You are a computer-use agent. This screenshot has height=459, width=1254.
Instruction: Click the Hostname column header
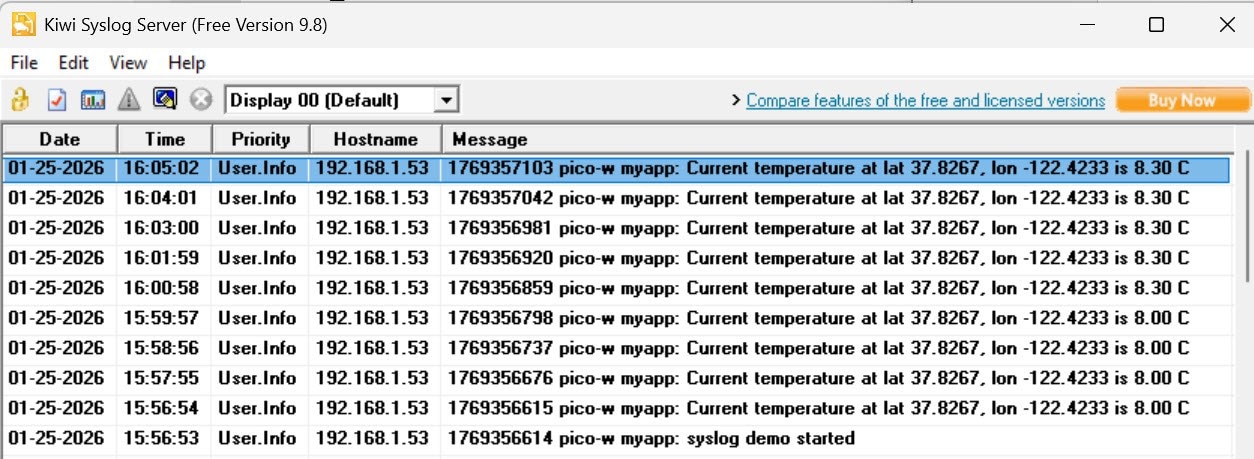[375, 139]
